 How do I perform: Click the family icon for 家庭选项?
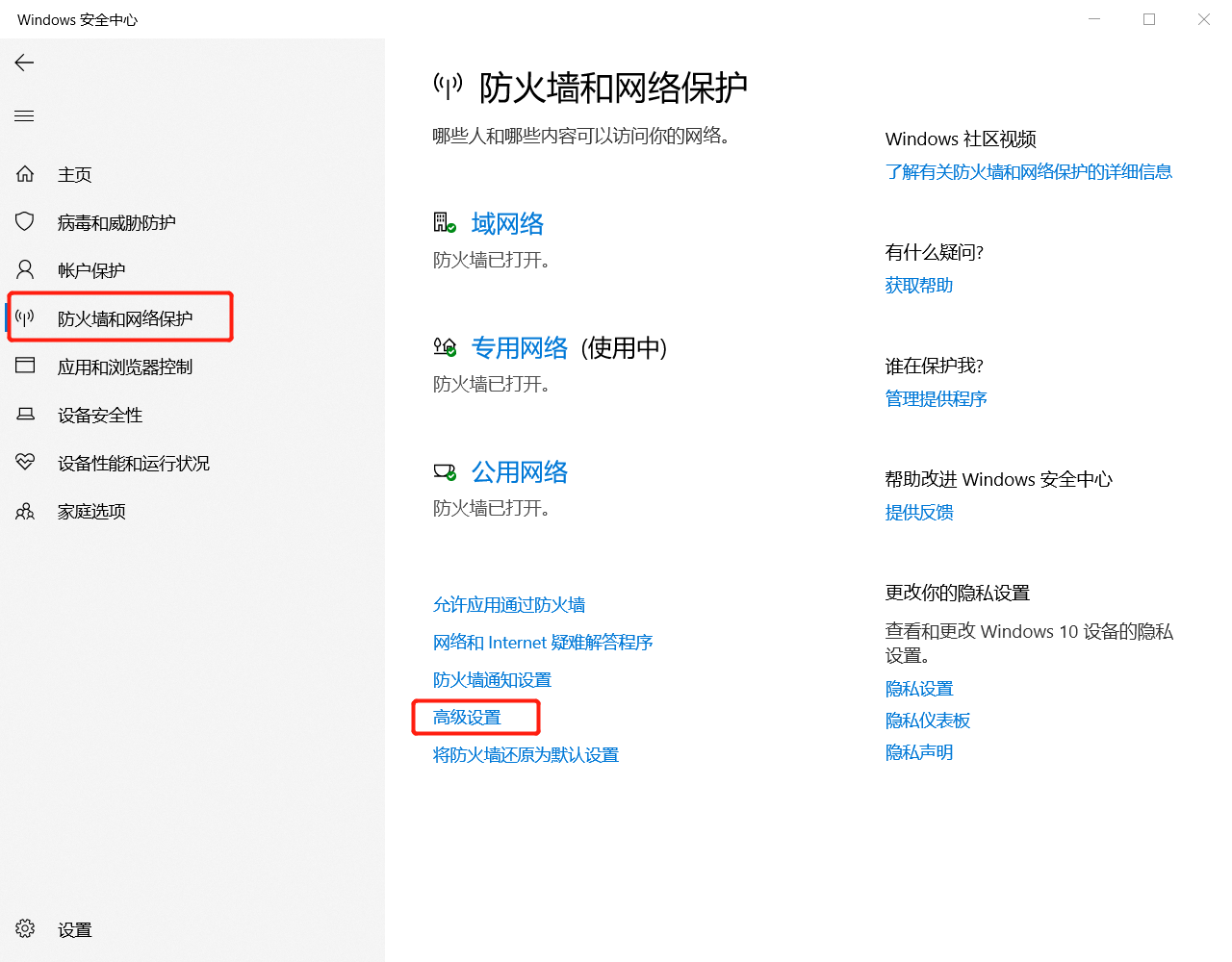pos(25,511)
